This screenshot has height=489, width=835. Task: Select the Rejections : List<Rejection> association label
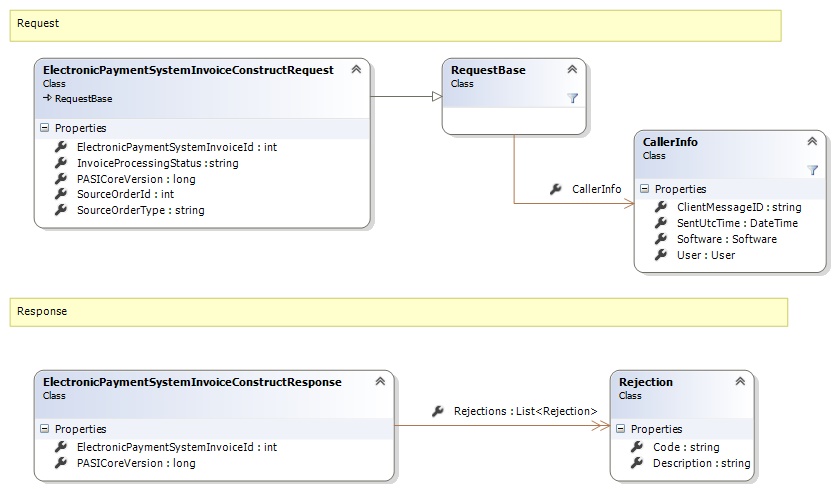point(525,411)
